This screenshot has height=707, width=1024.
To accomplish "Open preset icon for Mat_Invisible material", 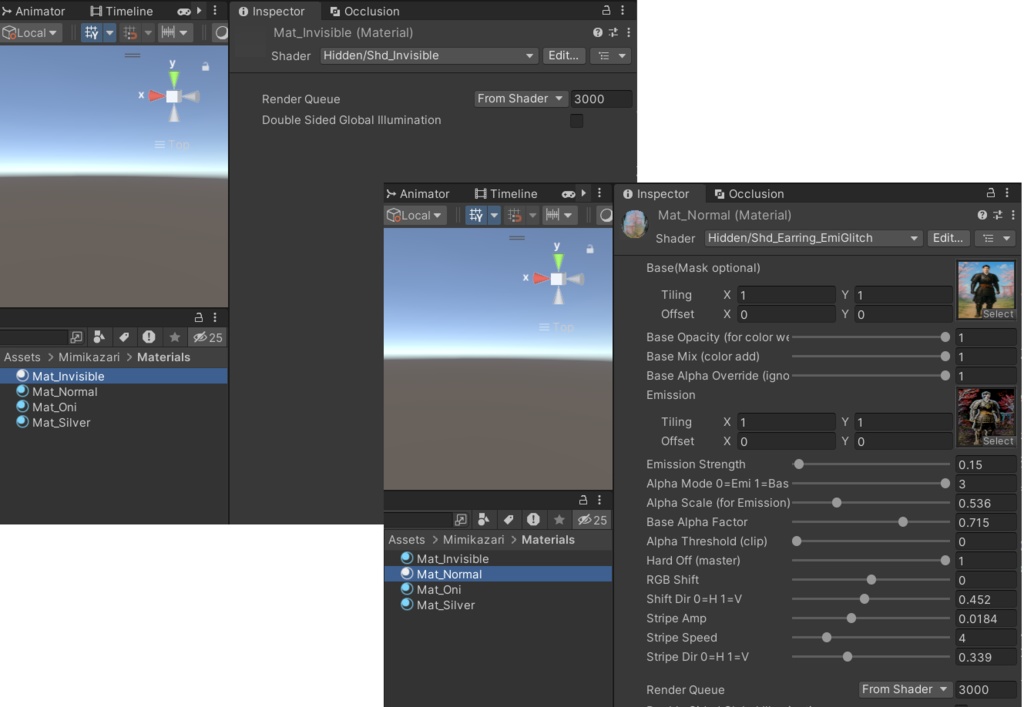I will (x=613, y=33).
